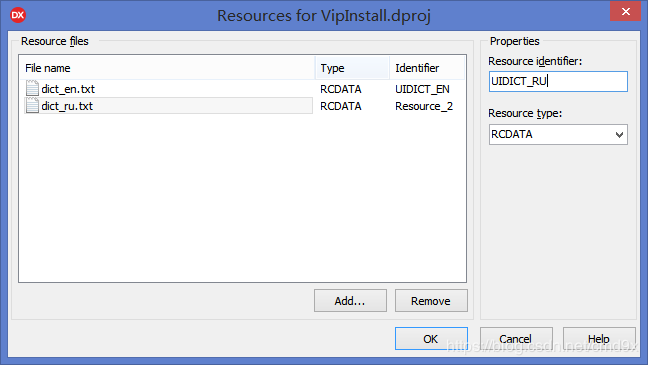648x365 pixels.
Task: Open the Resource type dropdown arrow
Action: point(619,135)
